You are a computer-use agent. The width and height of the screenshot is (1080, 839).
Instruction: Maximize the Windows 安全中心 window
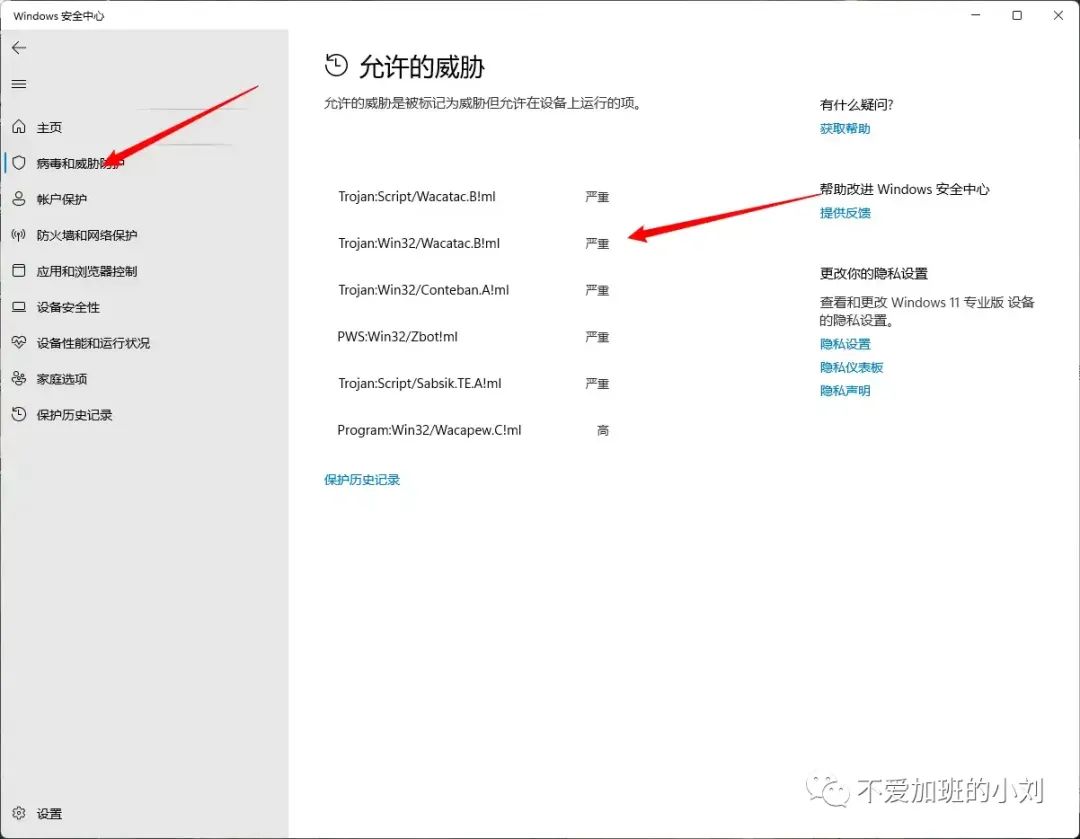(x=1017, y=15)
